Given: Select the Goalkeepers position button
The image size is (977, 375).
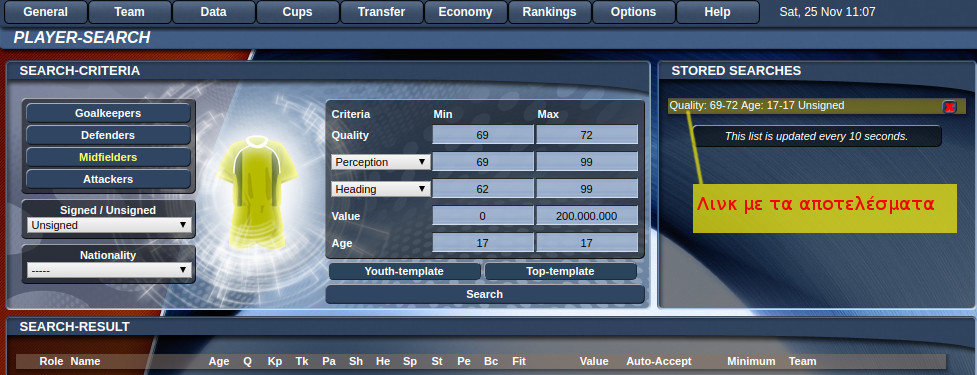Looking at the screenshot, I should 108,113.
